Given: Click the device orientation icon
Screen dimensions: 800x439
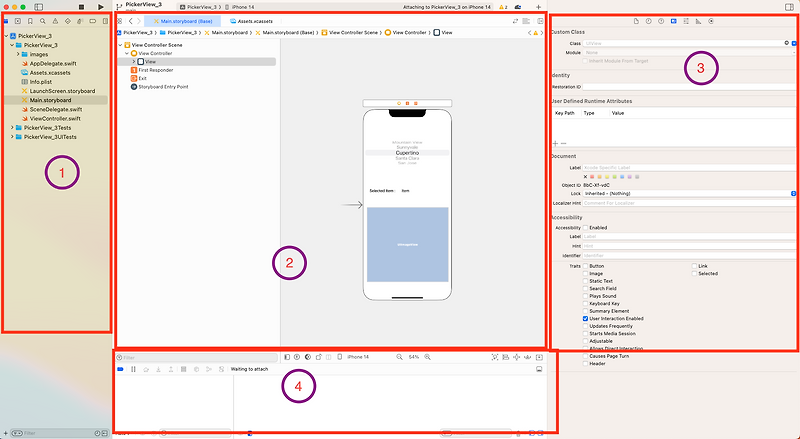Looking at the screenshot, I should (319, 357).
